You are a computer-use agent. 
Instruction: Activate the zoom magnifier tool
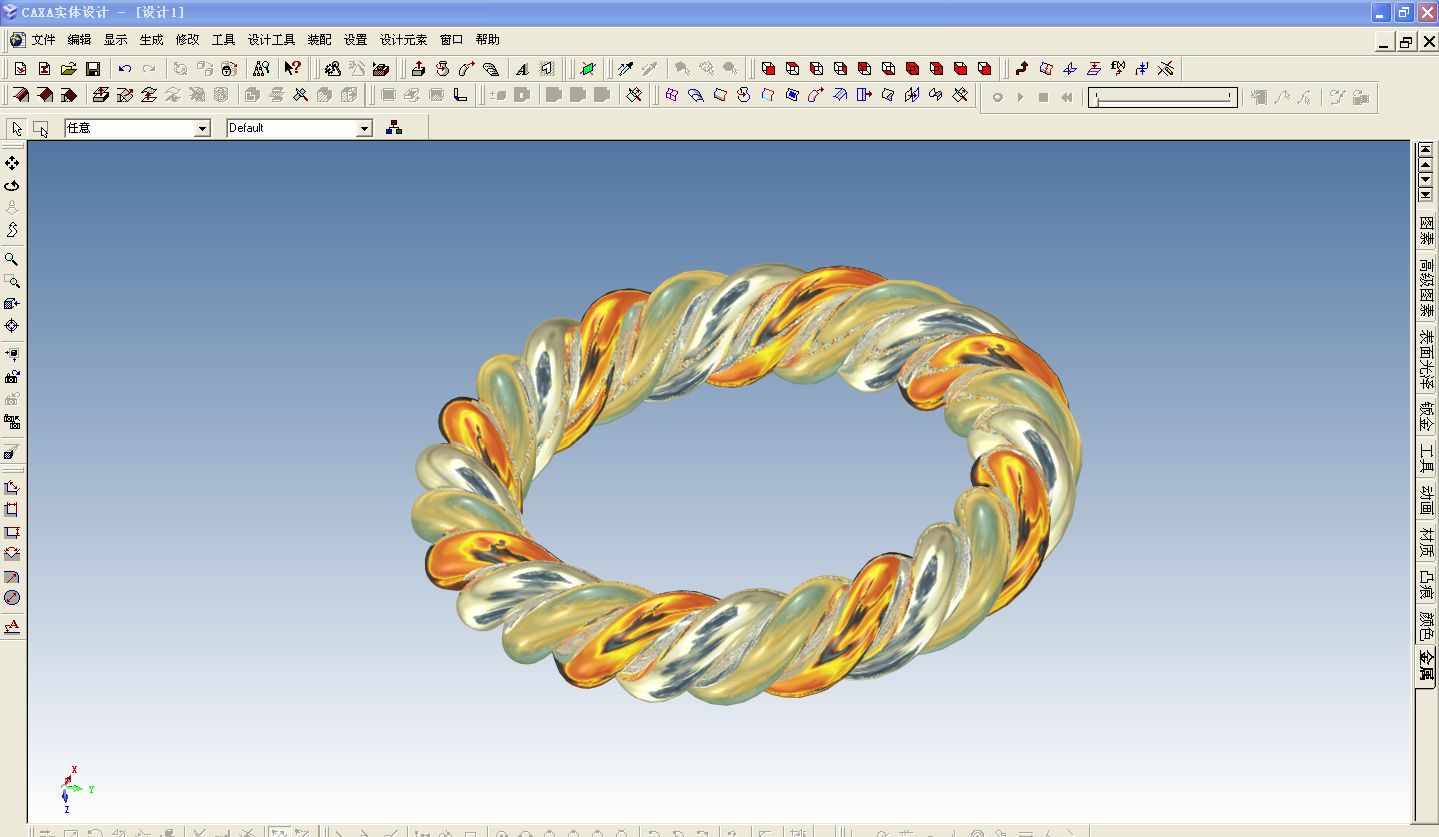click(12, 259)
